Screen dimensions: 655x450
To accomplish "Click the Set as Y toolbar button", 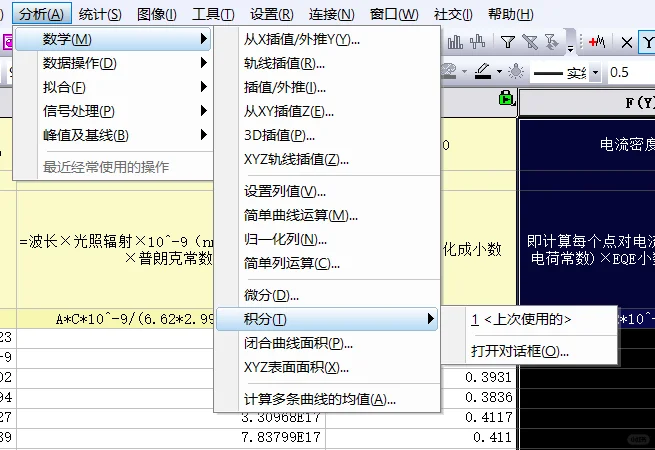I will click(647, 43).
